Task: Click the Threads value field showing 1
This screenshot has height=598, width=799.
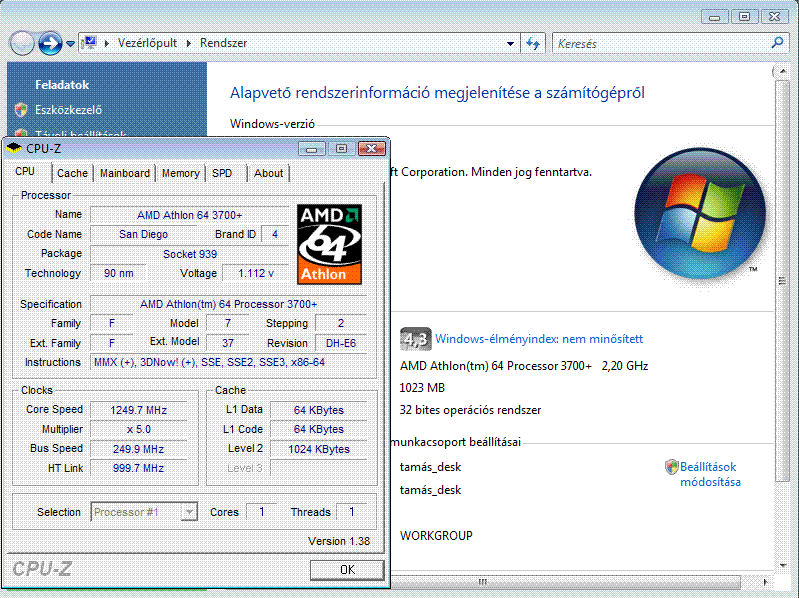Action: click(352, 512)
